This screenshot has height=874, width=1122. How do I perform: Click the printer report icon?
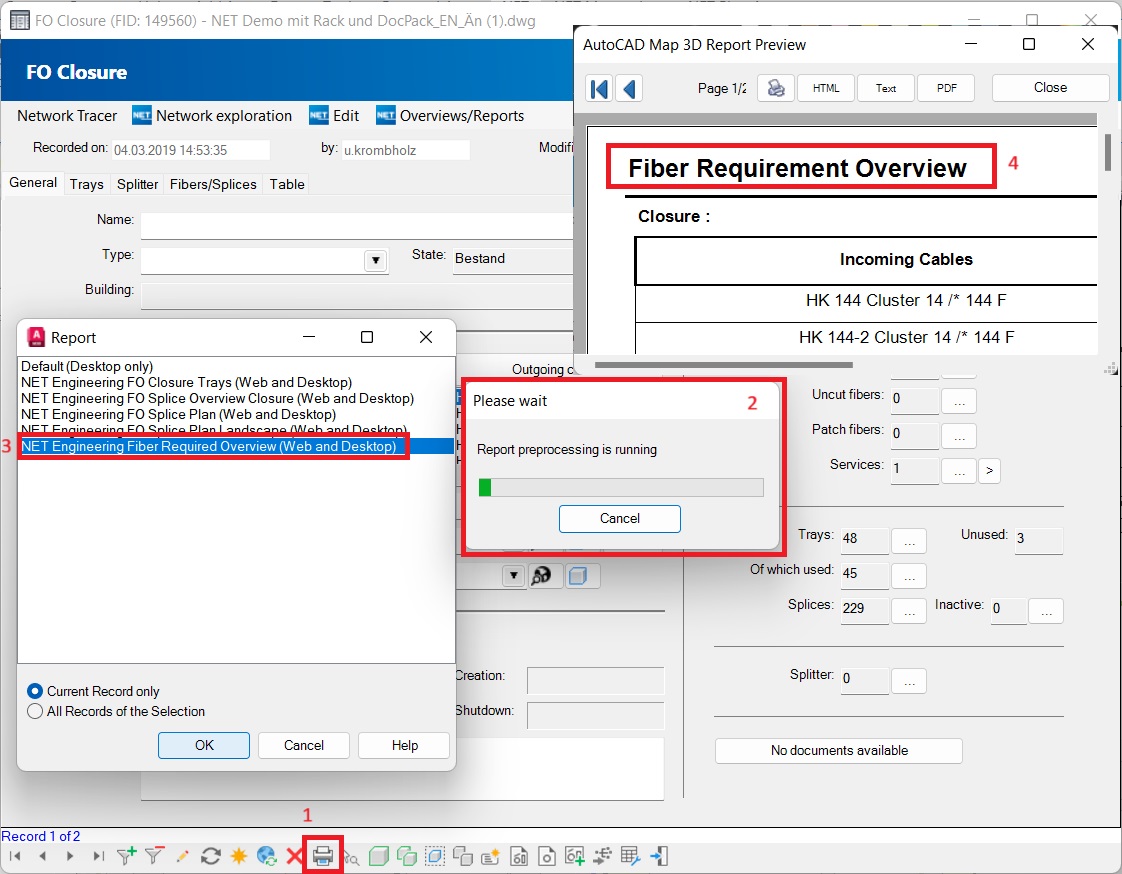323,855
